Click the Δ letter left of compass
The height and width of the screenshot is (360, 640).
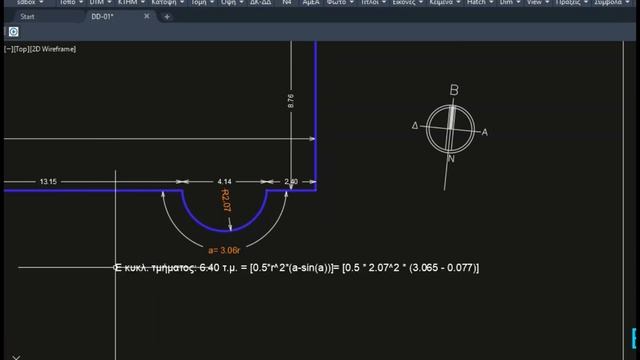tap(415, 126)
